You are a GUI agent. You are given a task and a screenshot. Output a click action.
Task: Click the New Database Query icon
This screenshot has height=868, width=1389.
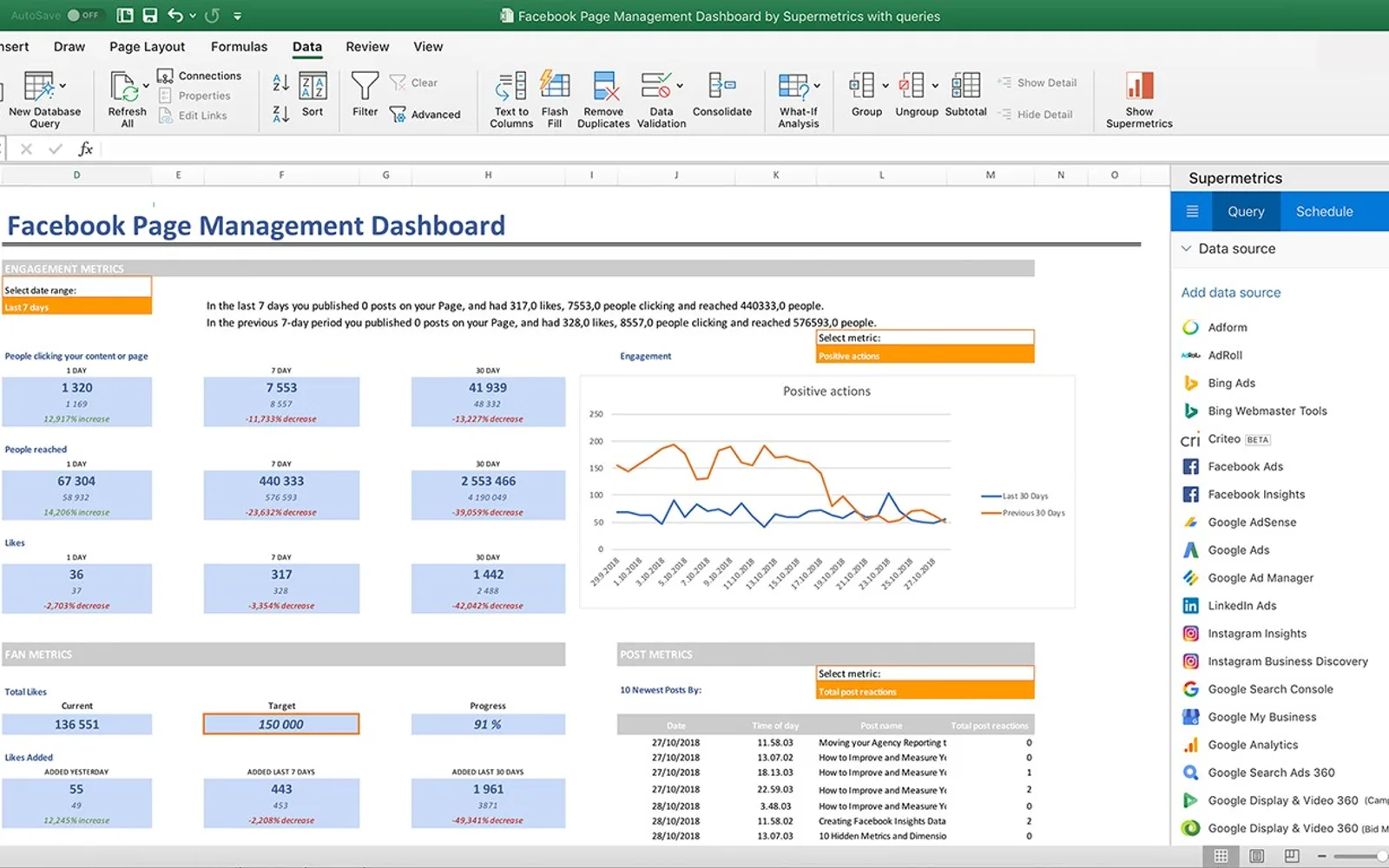click(38, 87)
